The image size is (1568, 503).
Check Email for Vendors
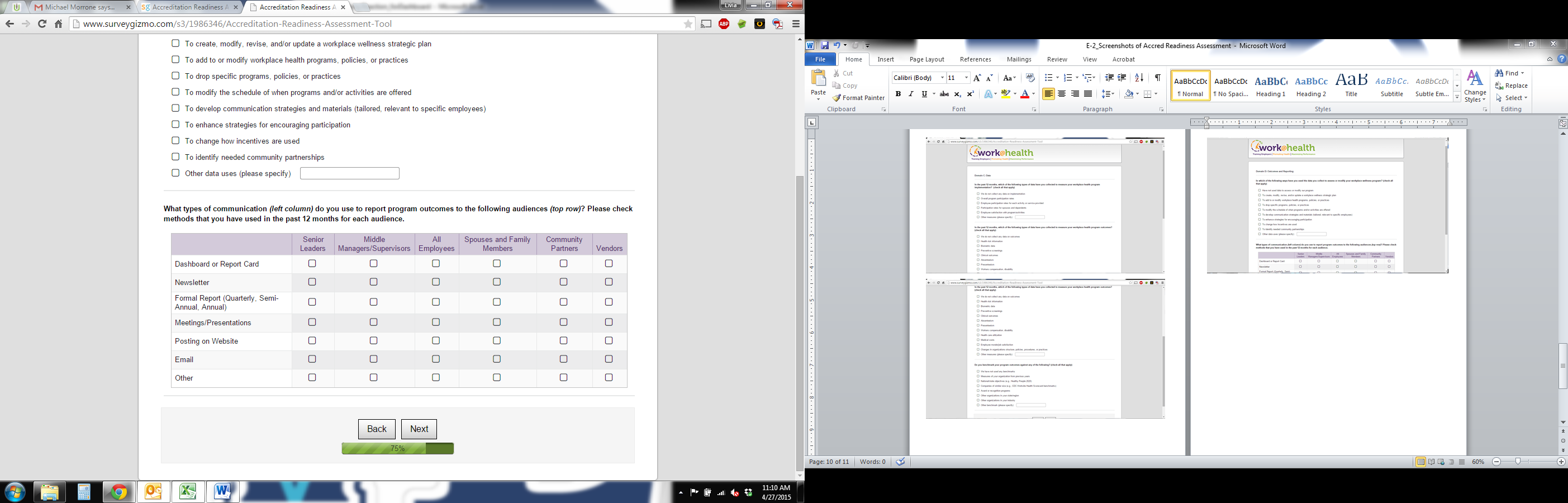point(609,359)
